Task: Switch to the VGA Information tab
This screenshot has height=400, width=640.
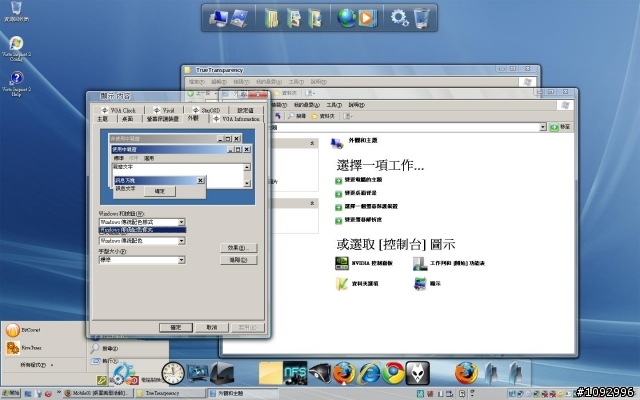Action: 236,119
